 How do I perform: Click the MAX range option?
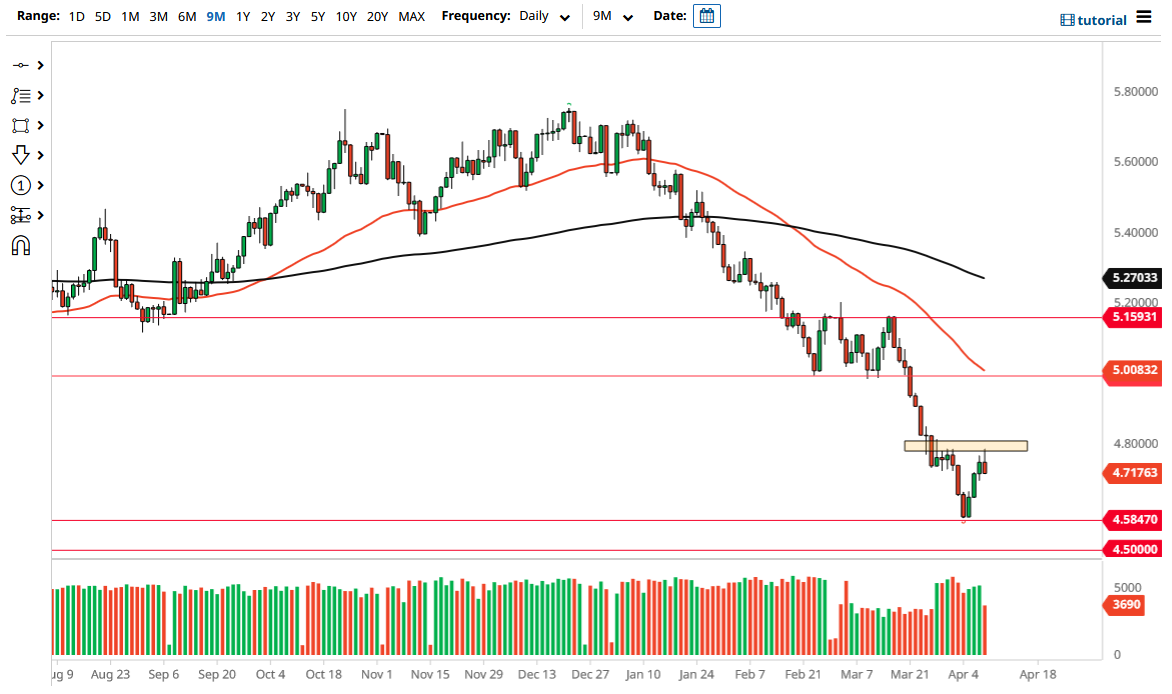click(x=411, y=17)
